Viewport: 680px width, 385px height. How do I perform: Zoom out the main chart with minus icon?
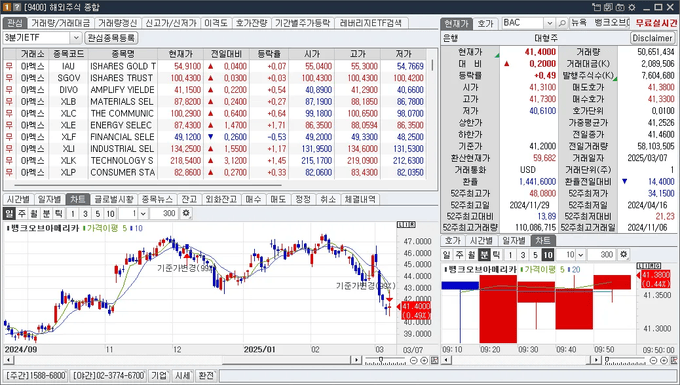click(413, 360)
